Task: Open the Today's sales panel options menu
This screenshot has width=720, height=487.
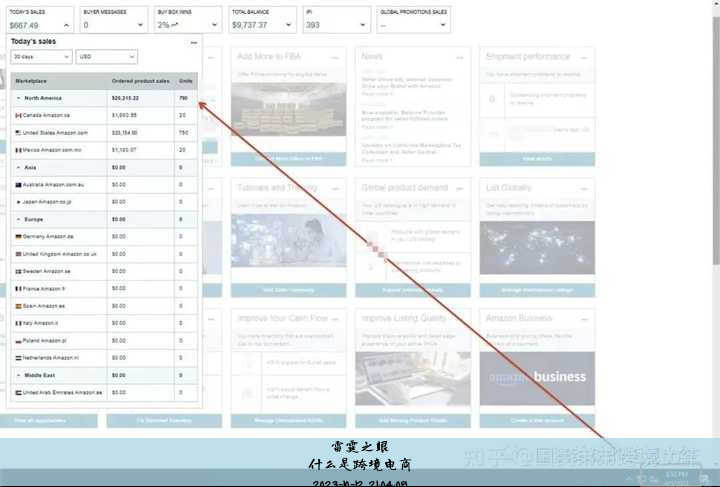Action: (x=193, y=42)
